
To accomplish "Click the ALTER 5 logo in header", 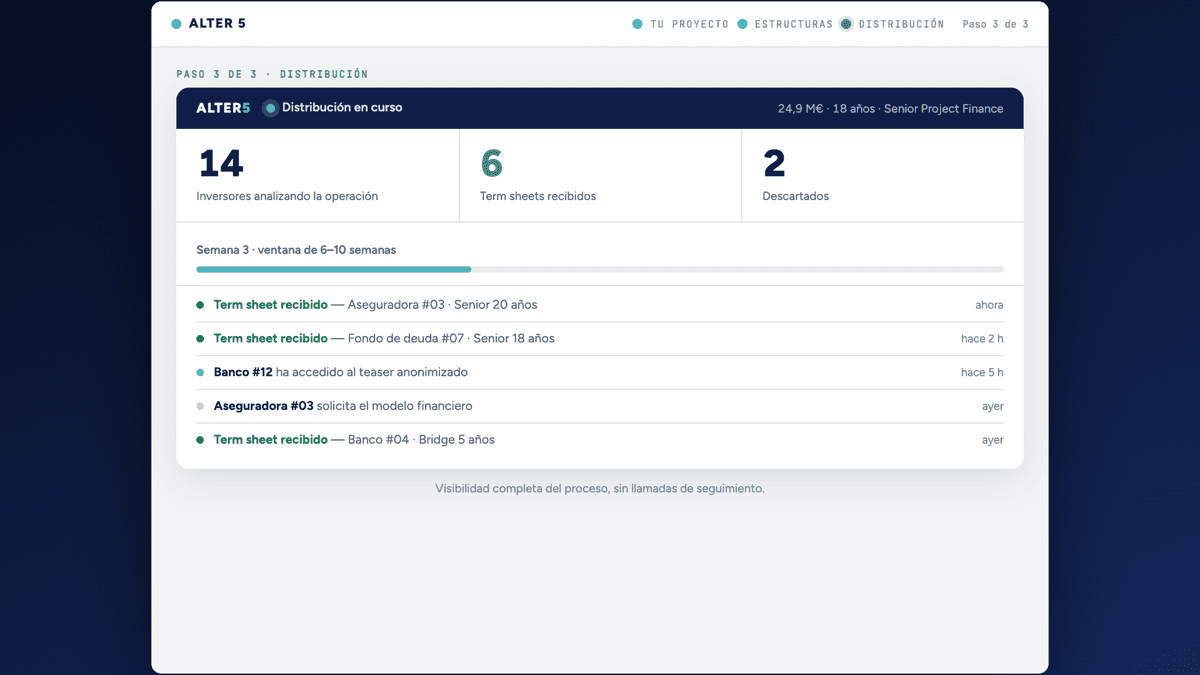I will (x=217, y=24).
